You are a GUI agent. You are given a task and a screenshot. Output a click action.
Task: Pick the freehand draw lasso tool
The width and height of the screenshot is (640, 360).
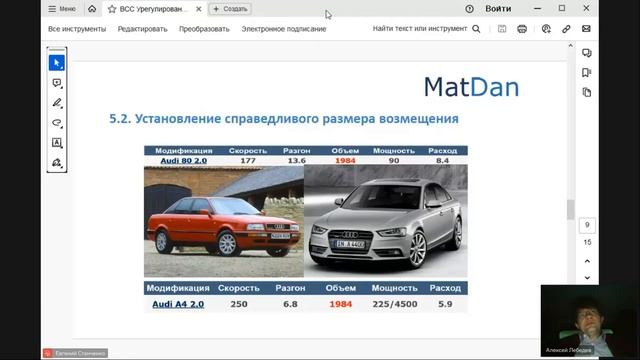pos(57,122)
